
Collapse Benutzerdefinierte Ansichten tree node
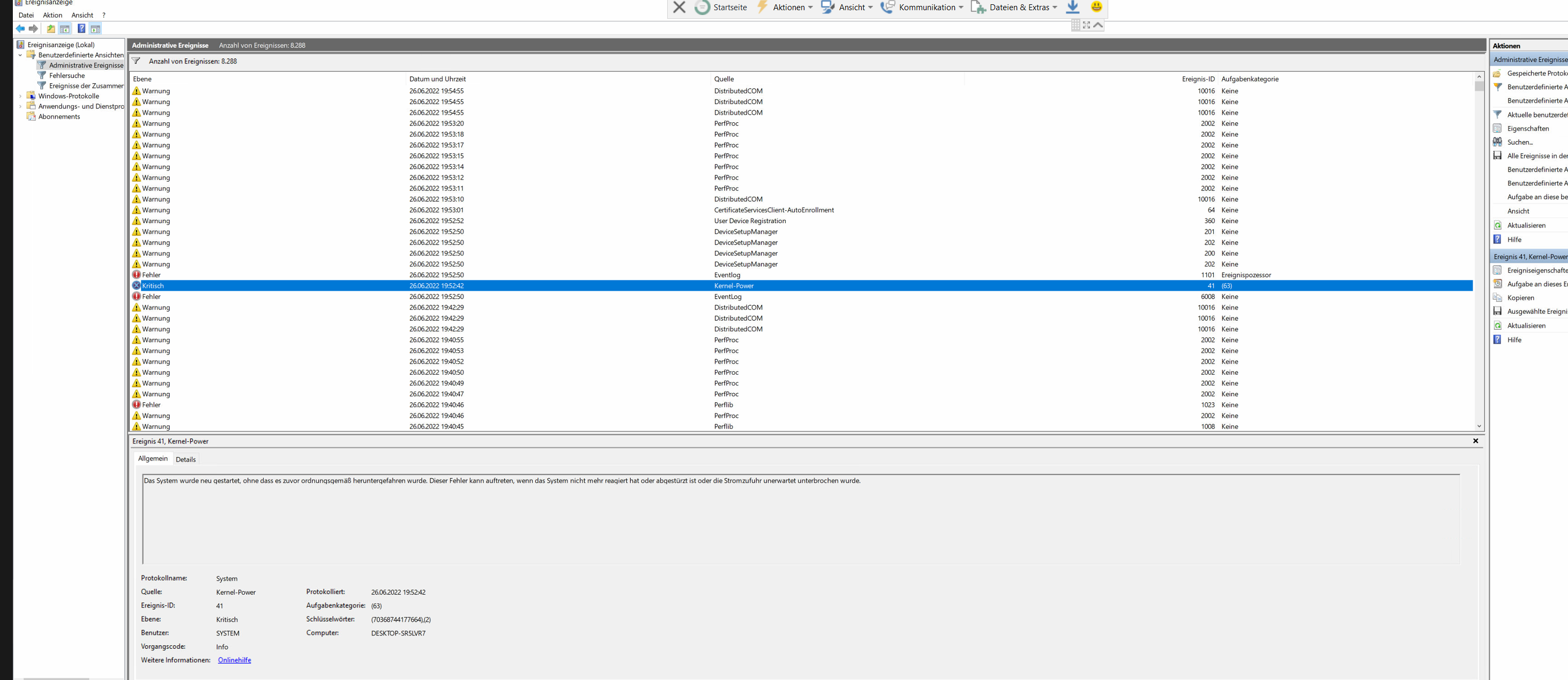click(x=20, y=55)
